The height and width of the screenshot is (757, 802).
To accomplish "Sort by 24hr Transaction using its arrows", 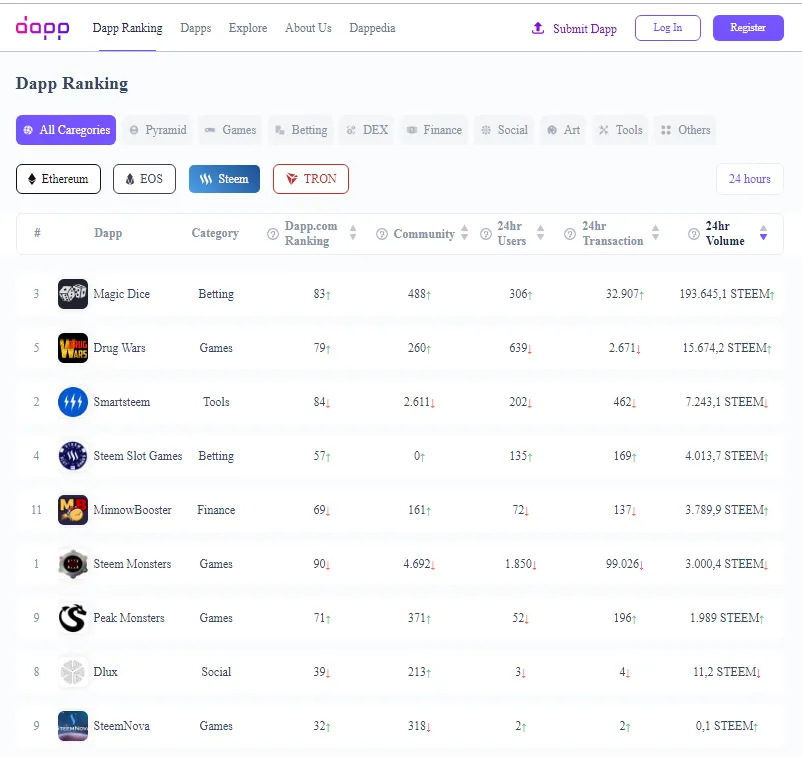I will [x=655, y=233].
